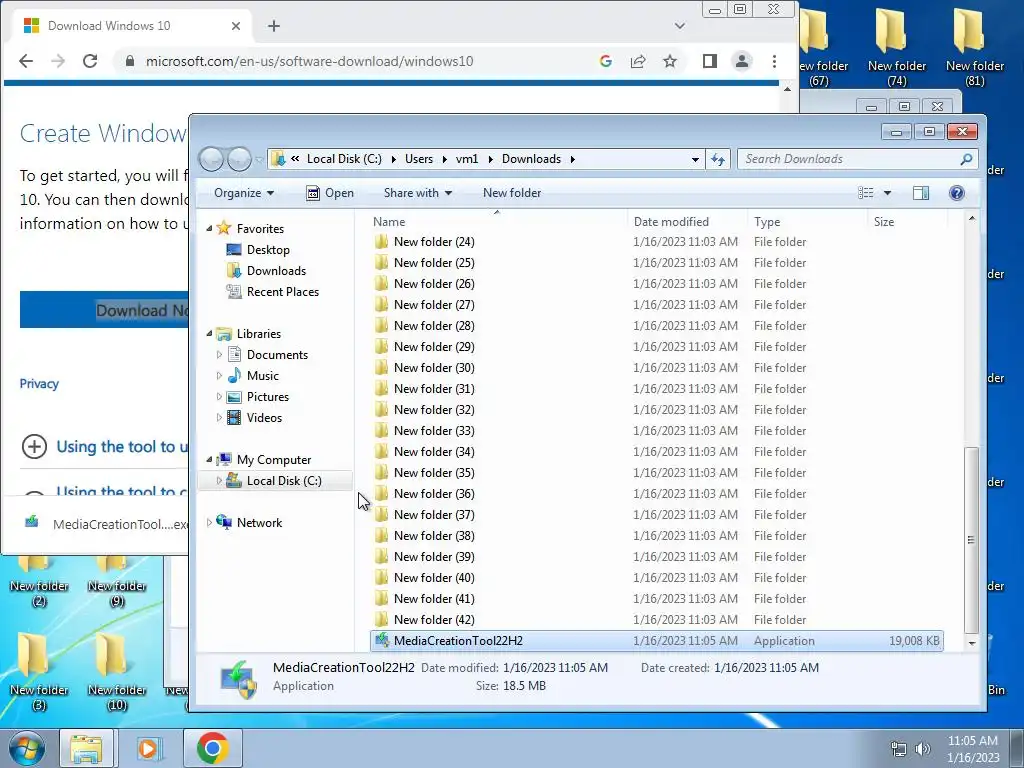1024x768 pixels.
Task: Select New folder (33) row
Action: (x=656, y=431)
